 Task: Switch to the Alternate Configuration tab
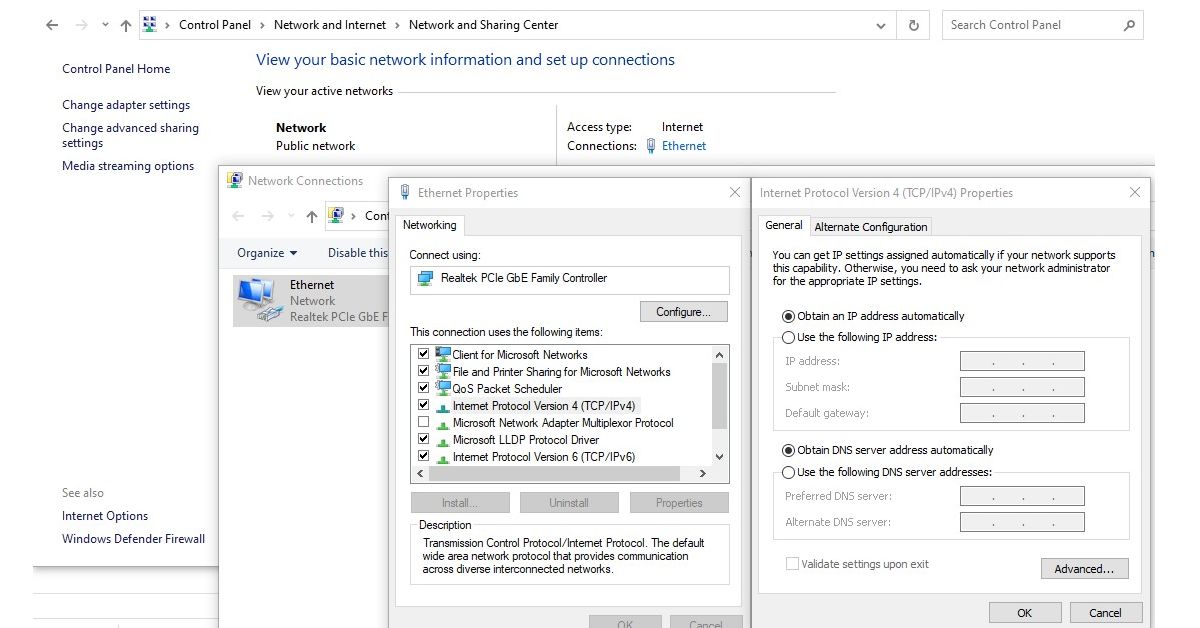(871, 227)
